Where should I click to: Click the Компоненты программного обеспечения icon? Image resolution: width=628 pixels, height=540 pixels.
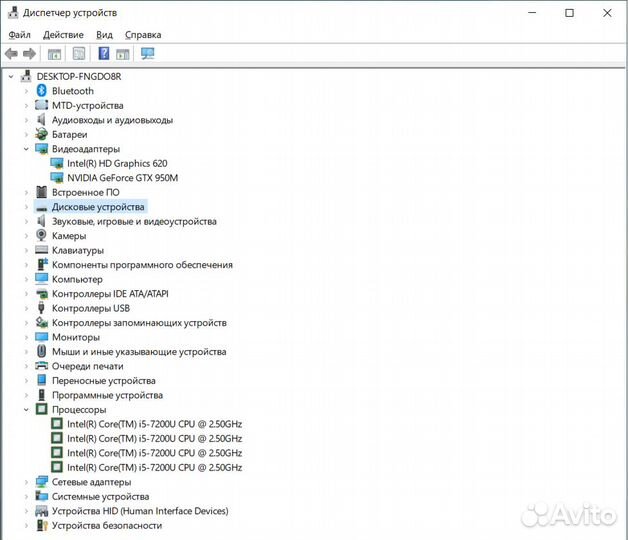click(x=42, y=264)
